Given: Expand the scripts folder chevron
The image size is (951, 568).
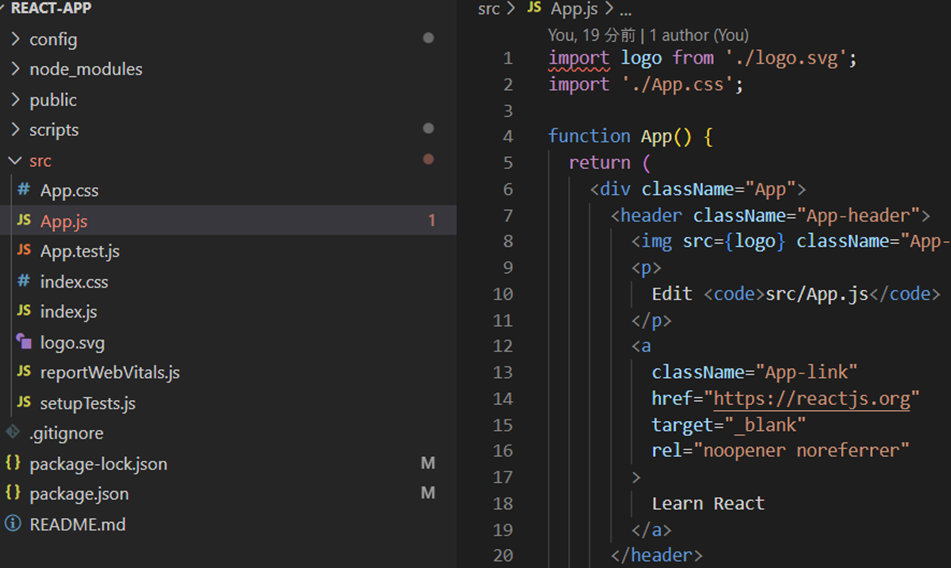Looking at the screenshot, I should (15, 129).
